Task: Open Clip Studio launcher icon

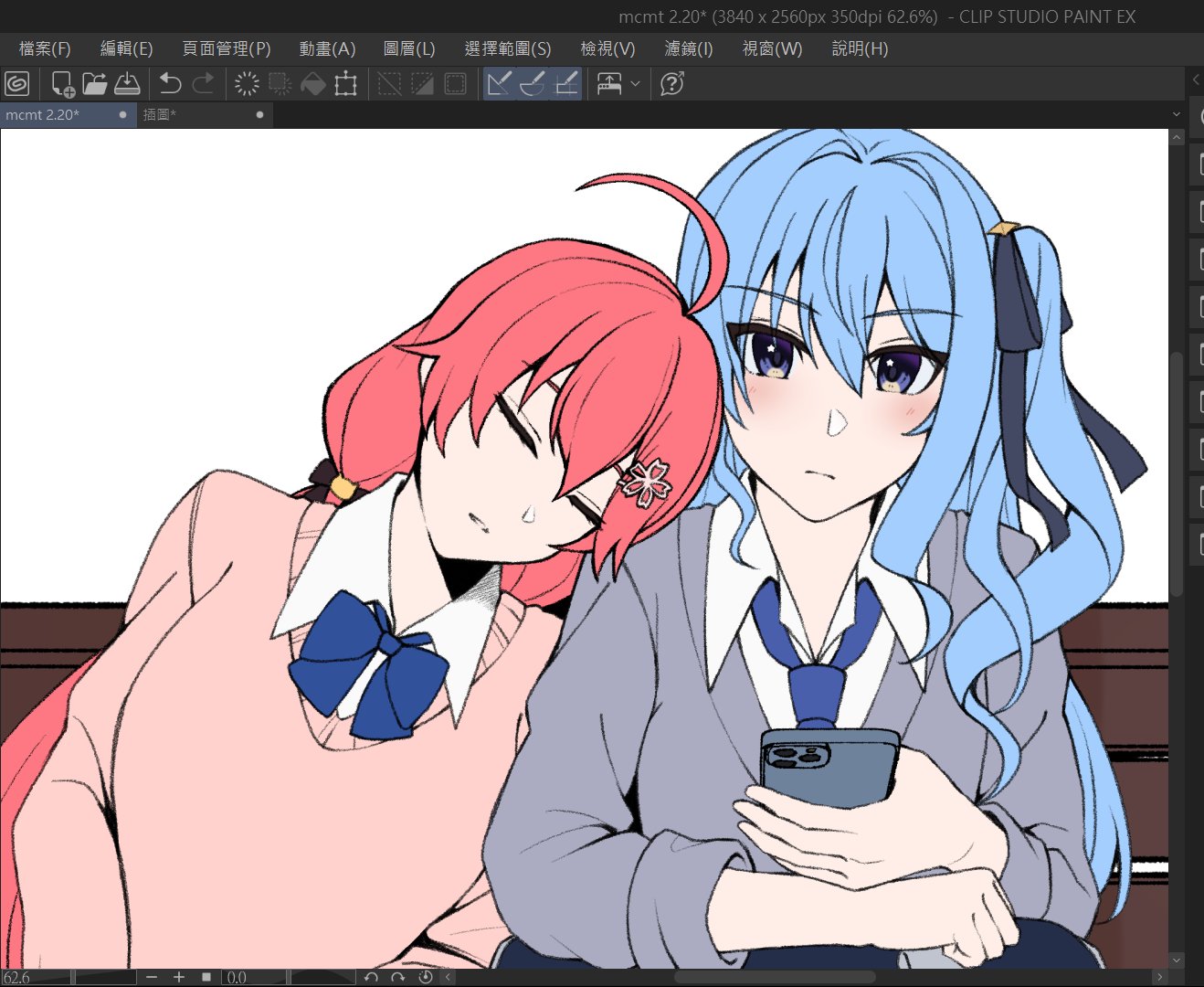Action: coord(17,84)
